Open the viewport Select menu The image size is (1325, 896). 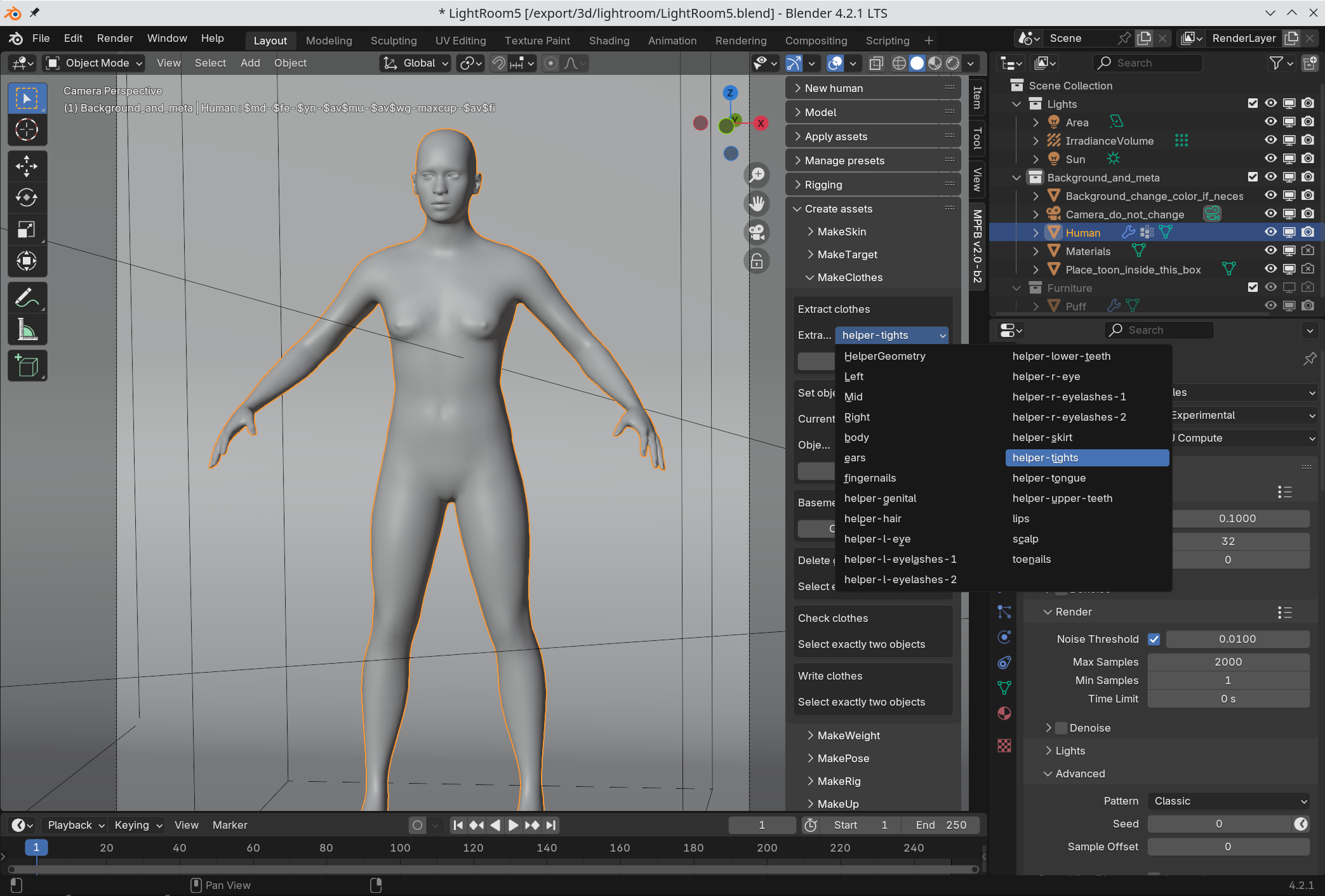[x=210, y=63]
